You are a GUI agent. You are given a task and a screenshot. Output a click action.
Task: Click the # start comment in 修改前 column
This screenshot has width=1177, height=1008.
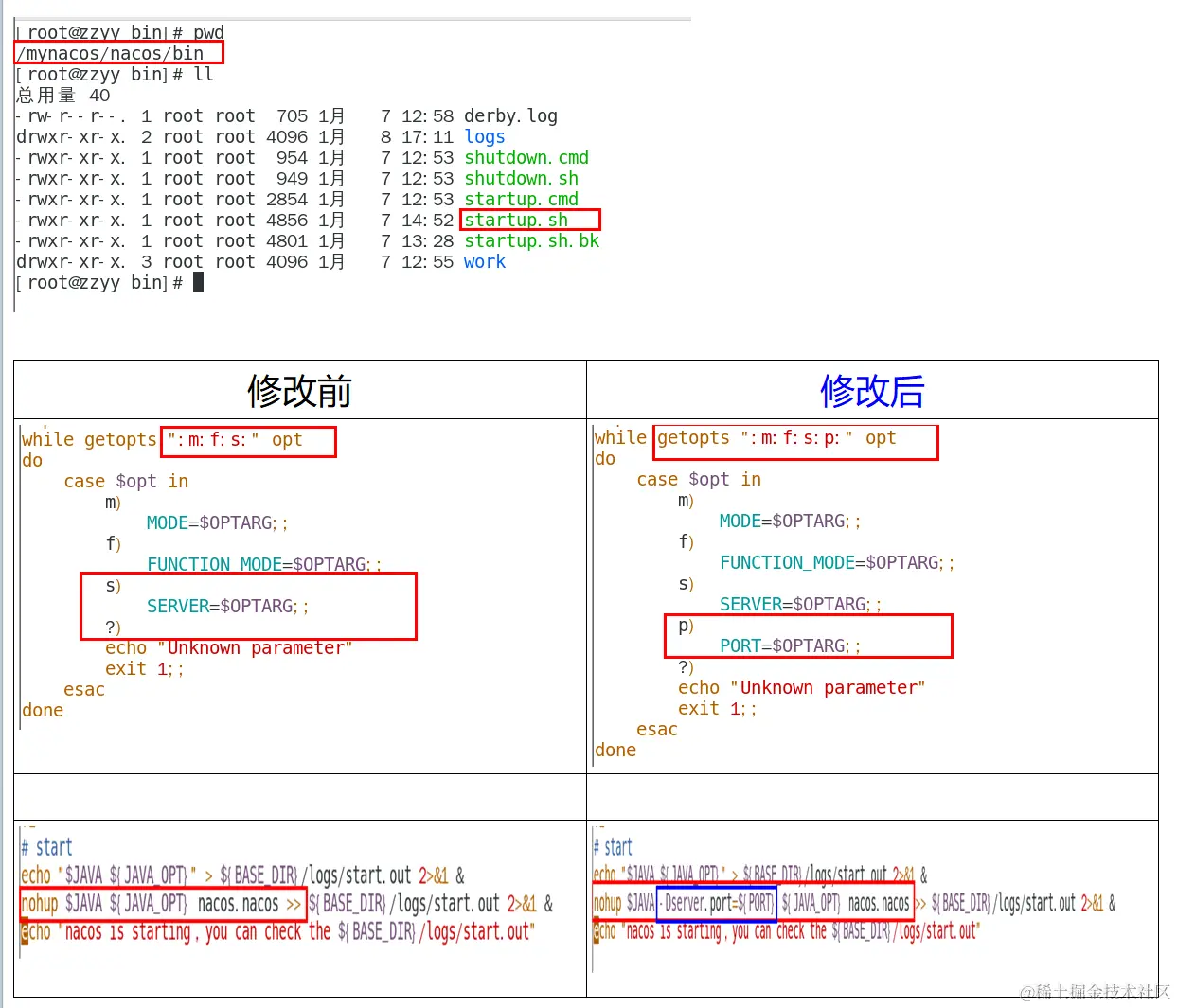(x=46, y=847)
